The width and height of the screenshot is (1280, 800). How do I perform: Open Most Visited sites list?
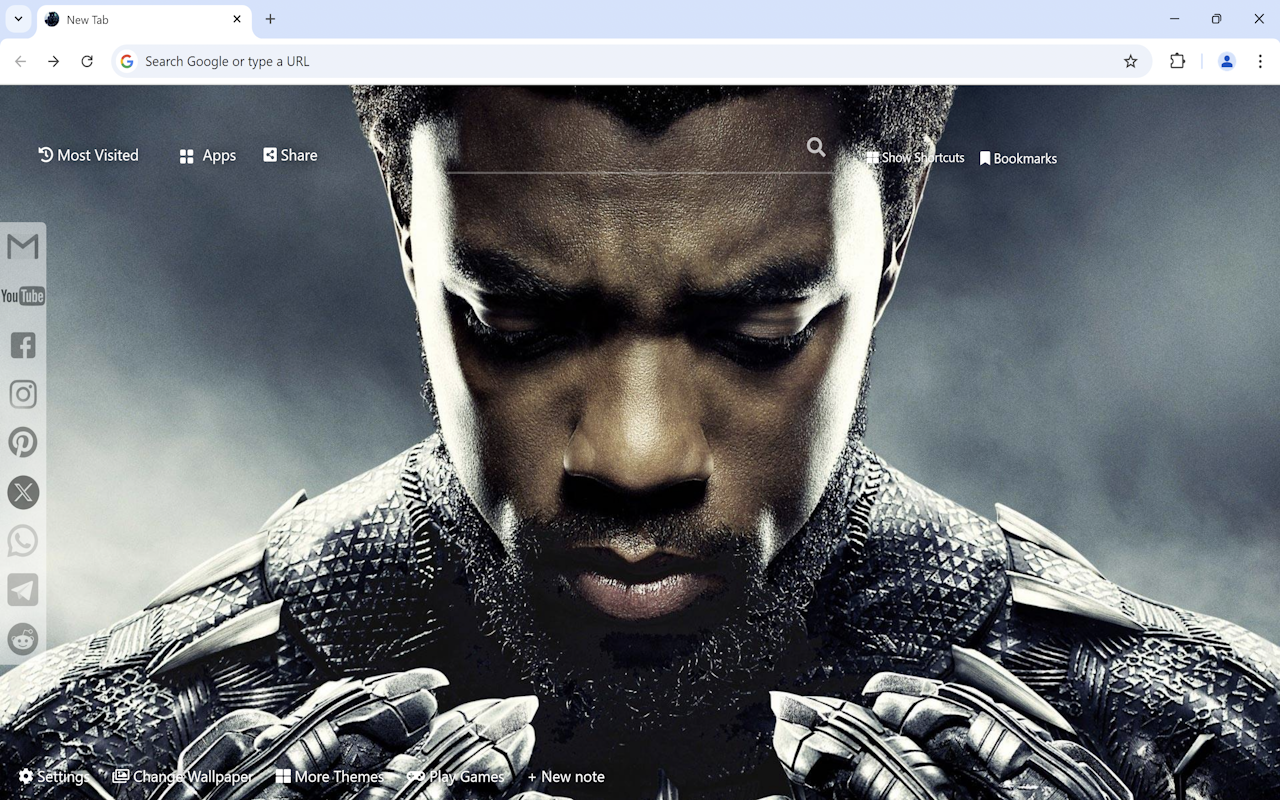point(88,155)
